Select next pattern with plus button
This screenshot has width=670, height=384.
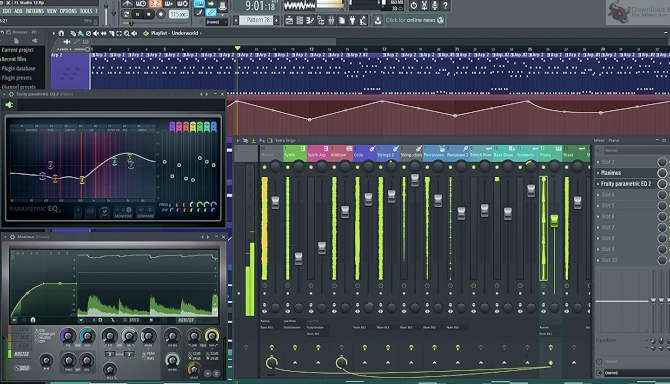(277, 20)
